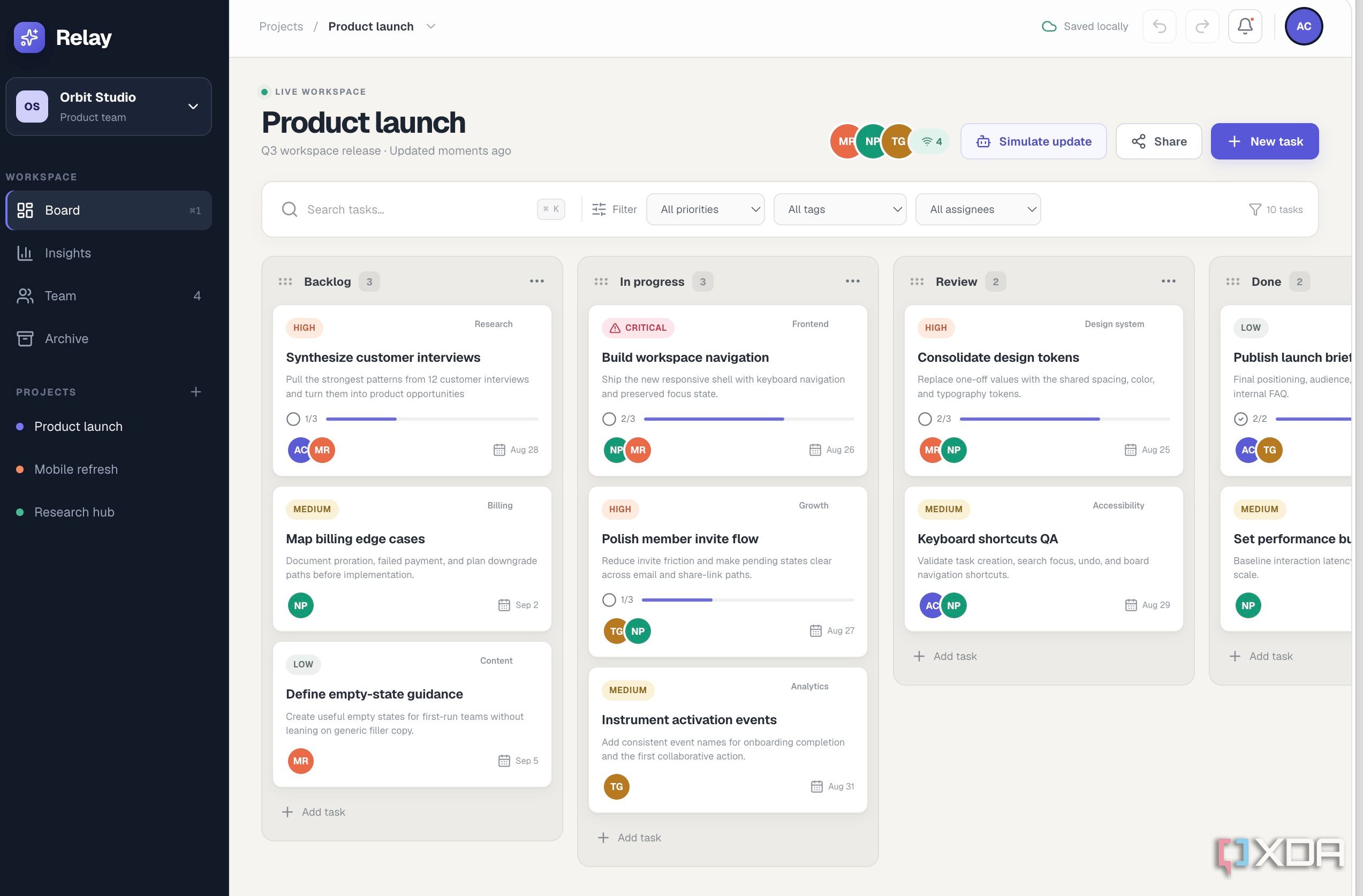Click Add task under Backlog
Viewport: 1363px width, 896px height.
pyautogui.click(x=314, y=812)
